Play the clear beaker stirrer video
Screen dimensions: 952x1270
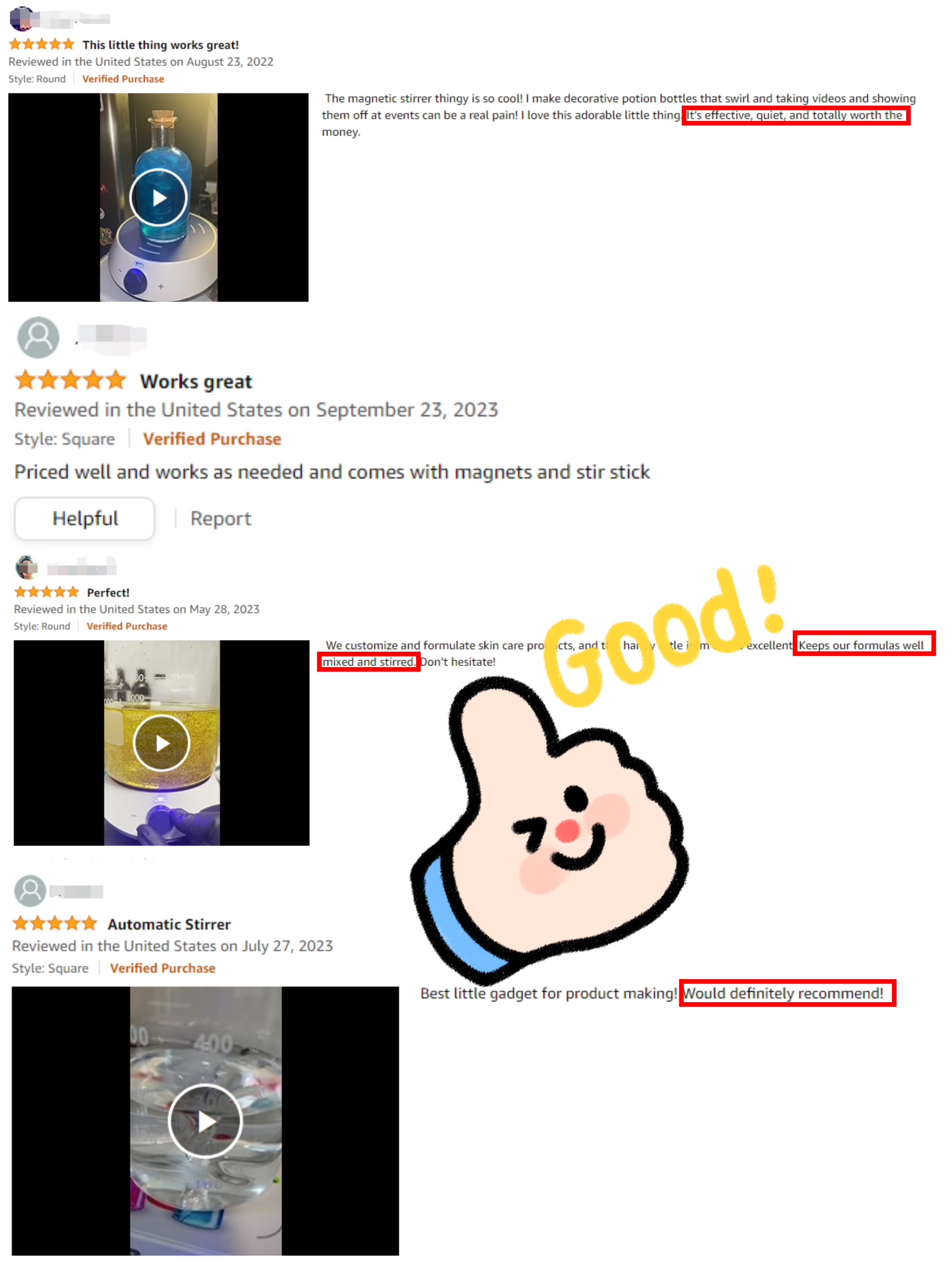tap(205, 1121)
